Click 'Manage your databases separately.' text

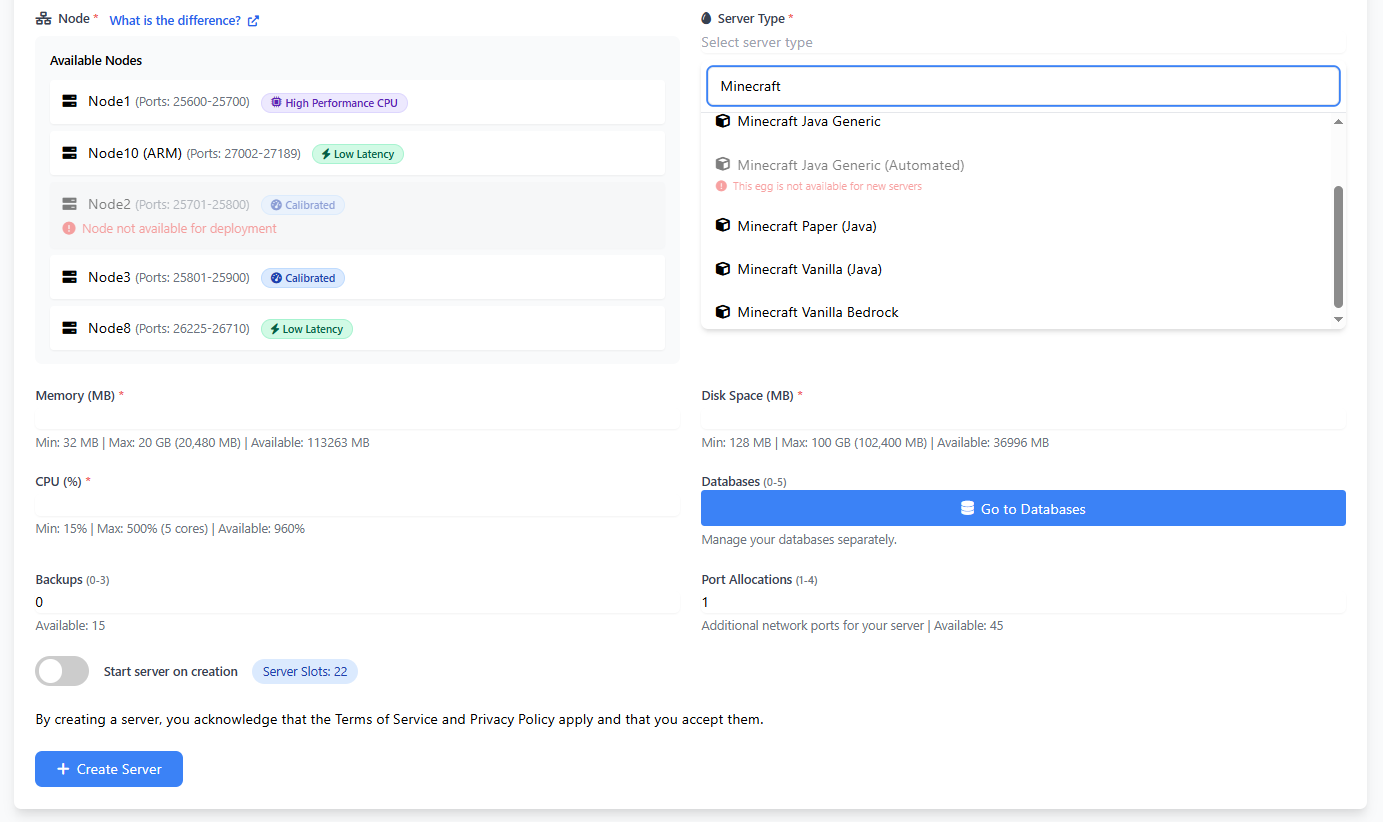799,539
